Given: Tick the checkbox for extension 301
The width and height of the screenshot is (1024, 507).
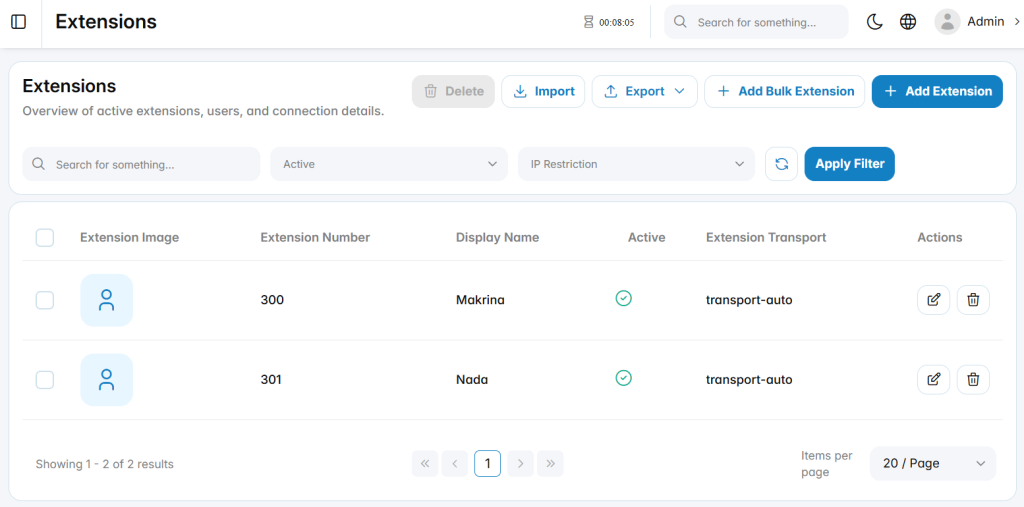Looking at the screenshot, I should coord(44,380).
